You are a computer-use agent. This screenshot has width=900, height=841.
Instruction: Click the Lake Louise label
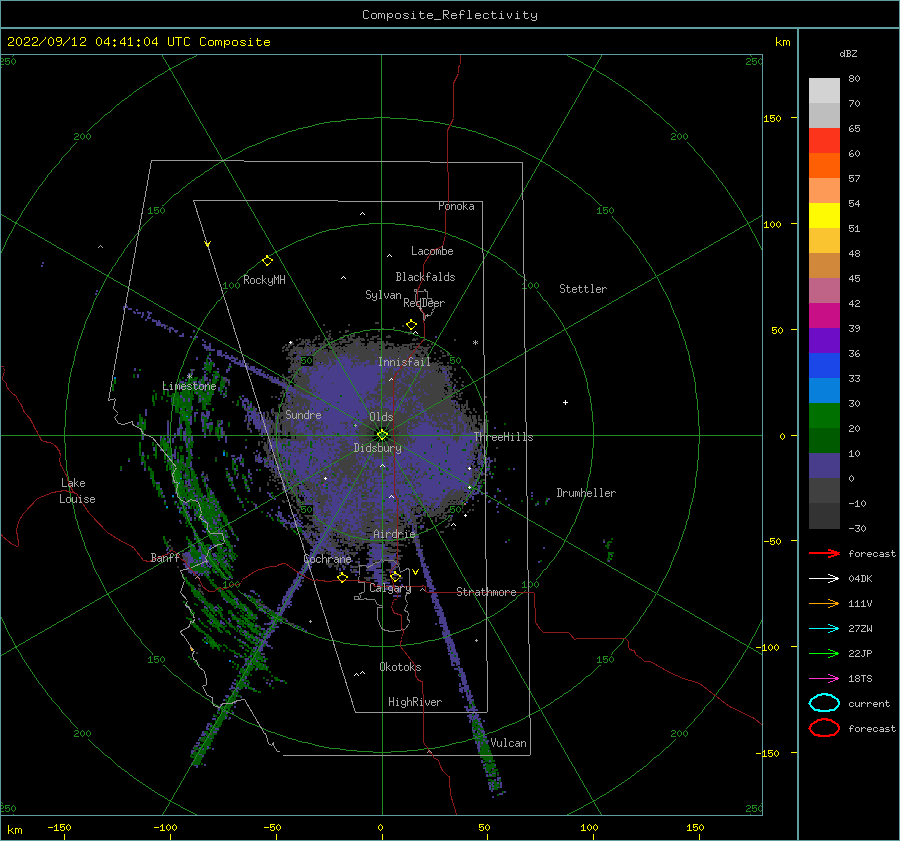click(x=77, y=491)
